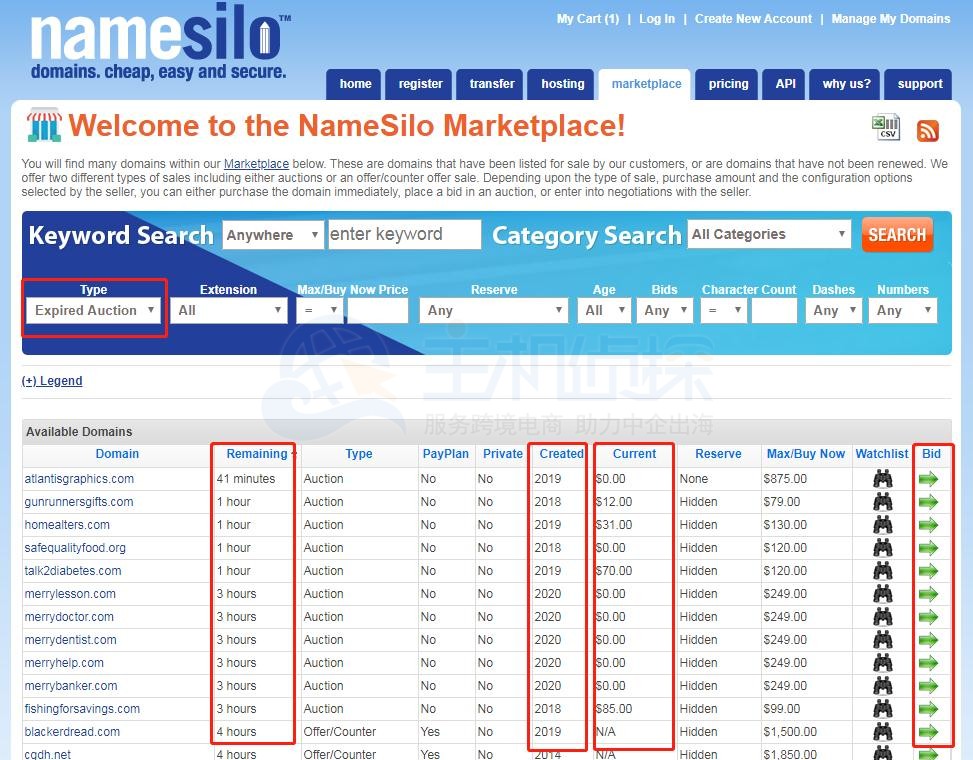Viewport: 973px width, 760px height.
Task: Open the CSV export icon
Action: point(885,127)
